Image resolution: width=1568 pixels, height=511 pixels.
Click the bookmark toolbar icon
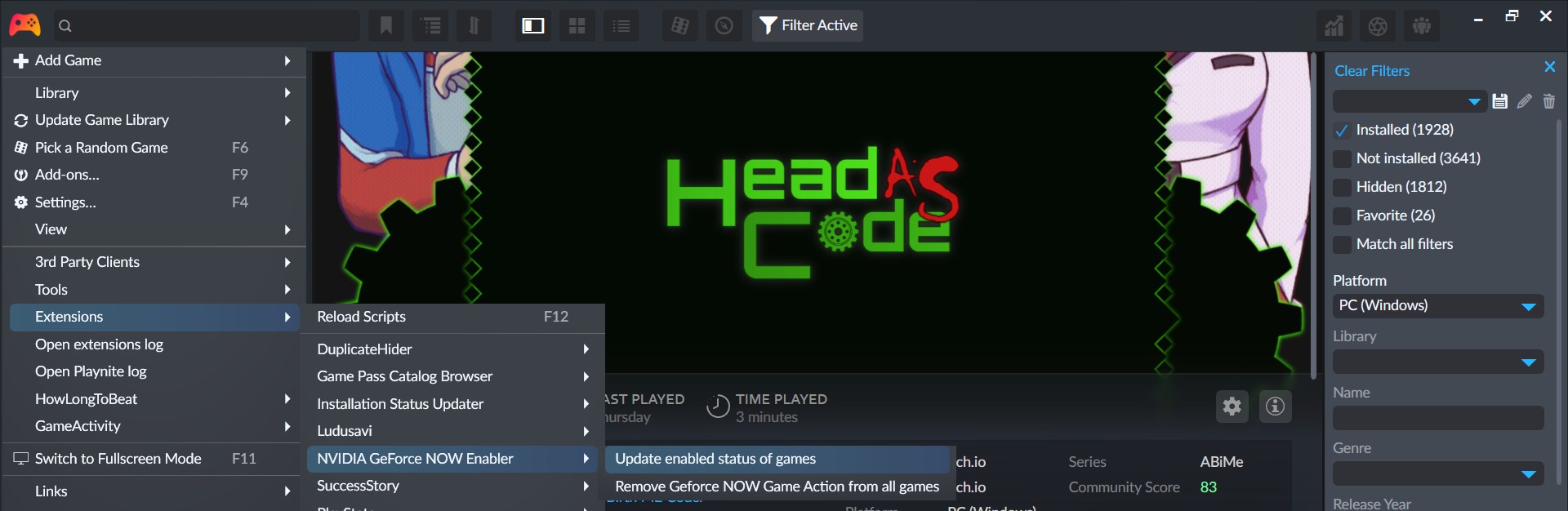(x=386, y=25)
